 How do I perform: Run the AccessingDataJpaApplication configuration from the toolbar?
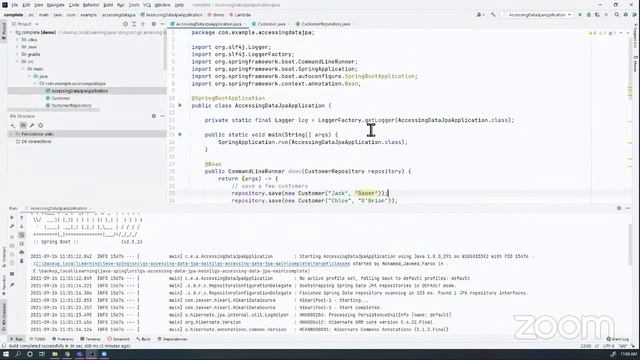580,15
